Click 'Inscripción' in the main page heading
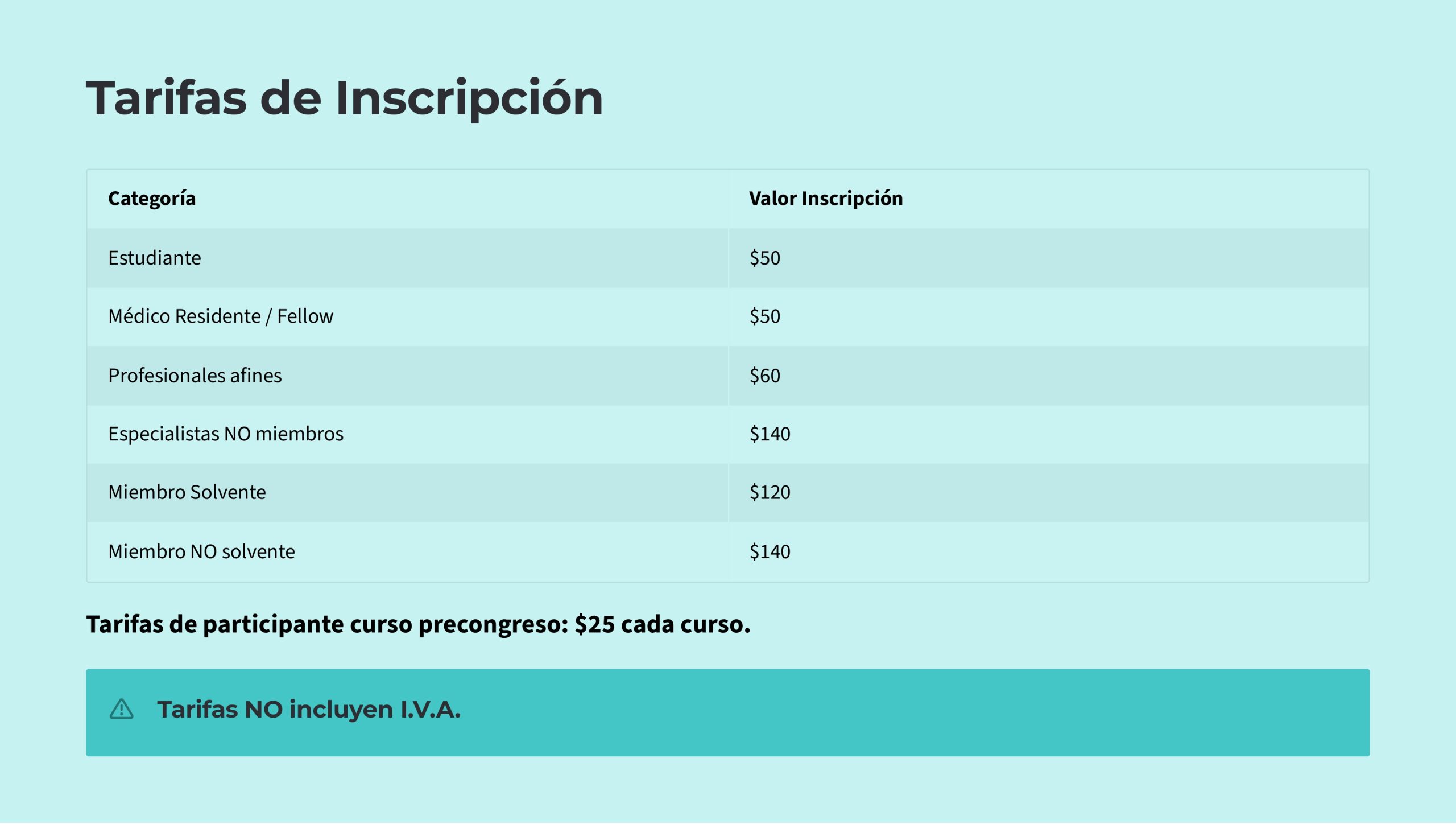 [x=469, y=98]
